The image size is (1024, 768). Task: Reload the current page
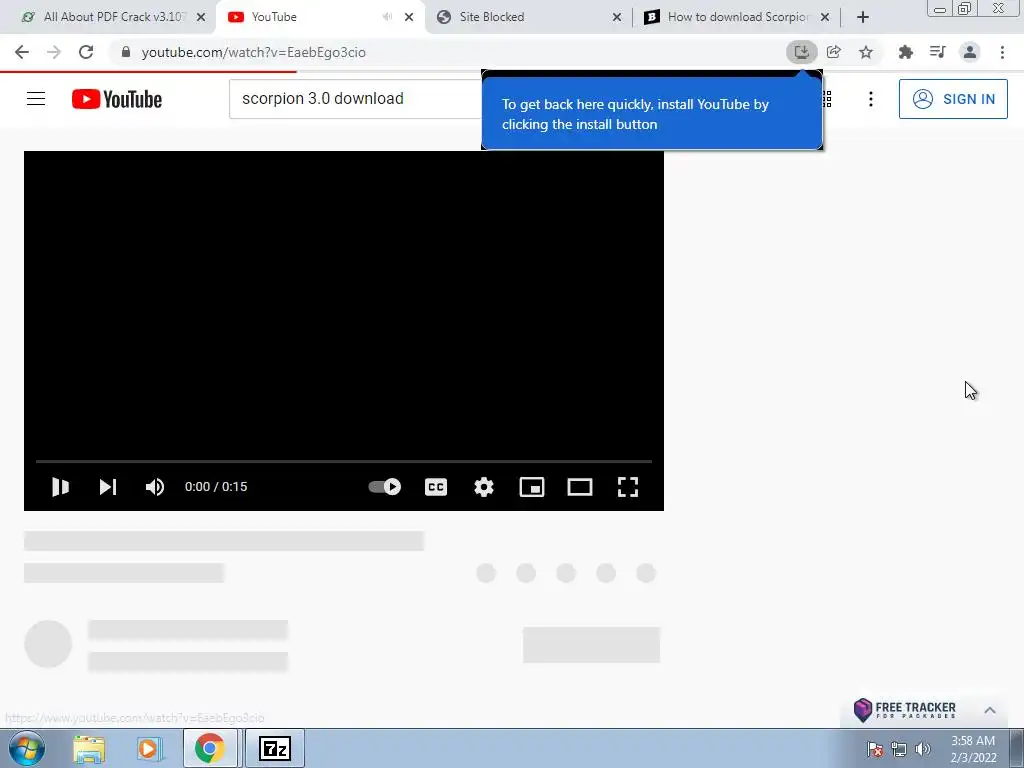point(86,52)
